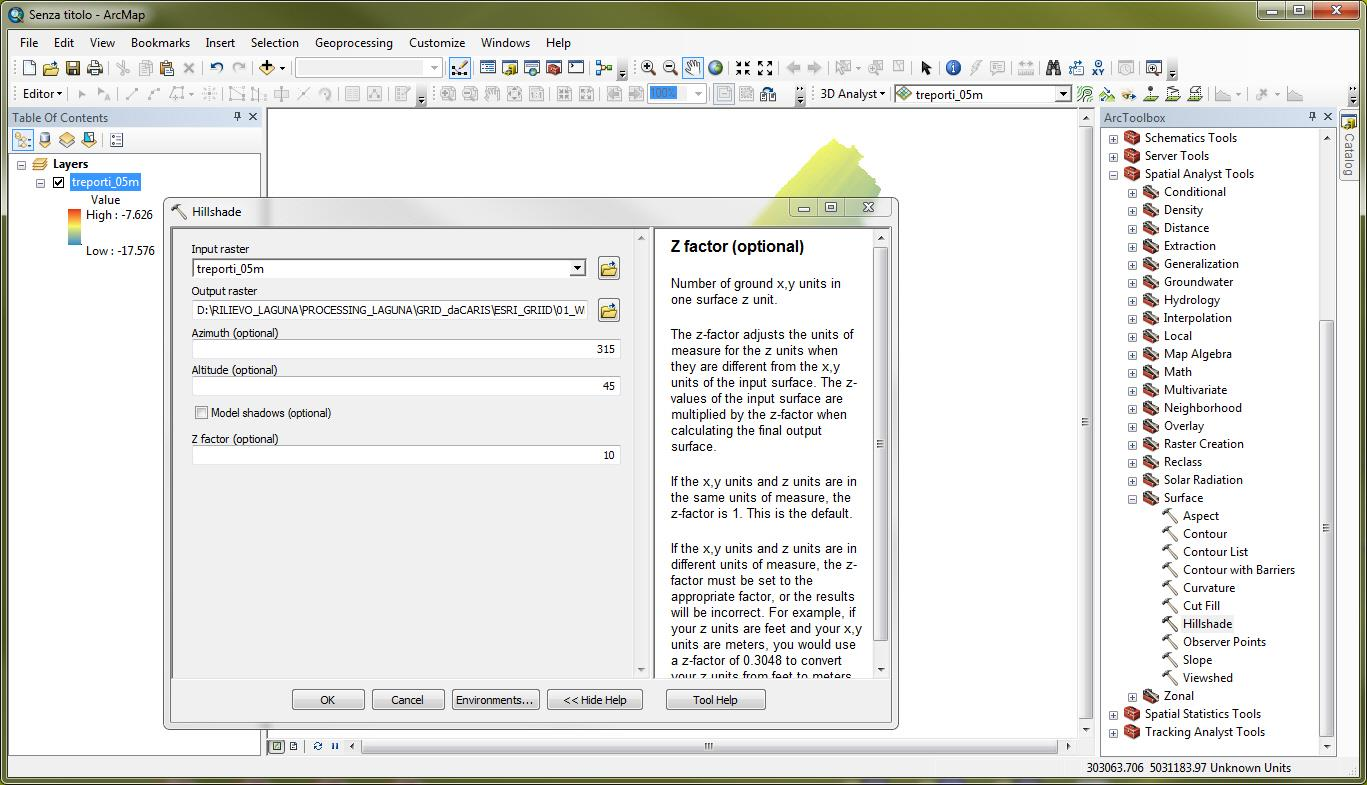This screenshot has width=1367, height=785.
Task: Pick the Select Elements arrow tool
Action: pyautogui.click(x=926, y=68)
